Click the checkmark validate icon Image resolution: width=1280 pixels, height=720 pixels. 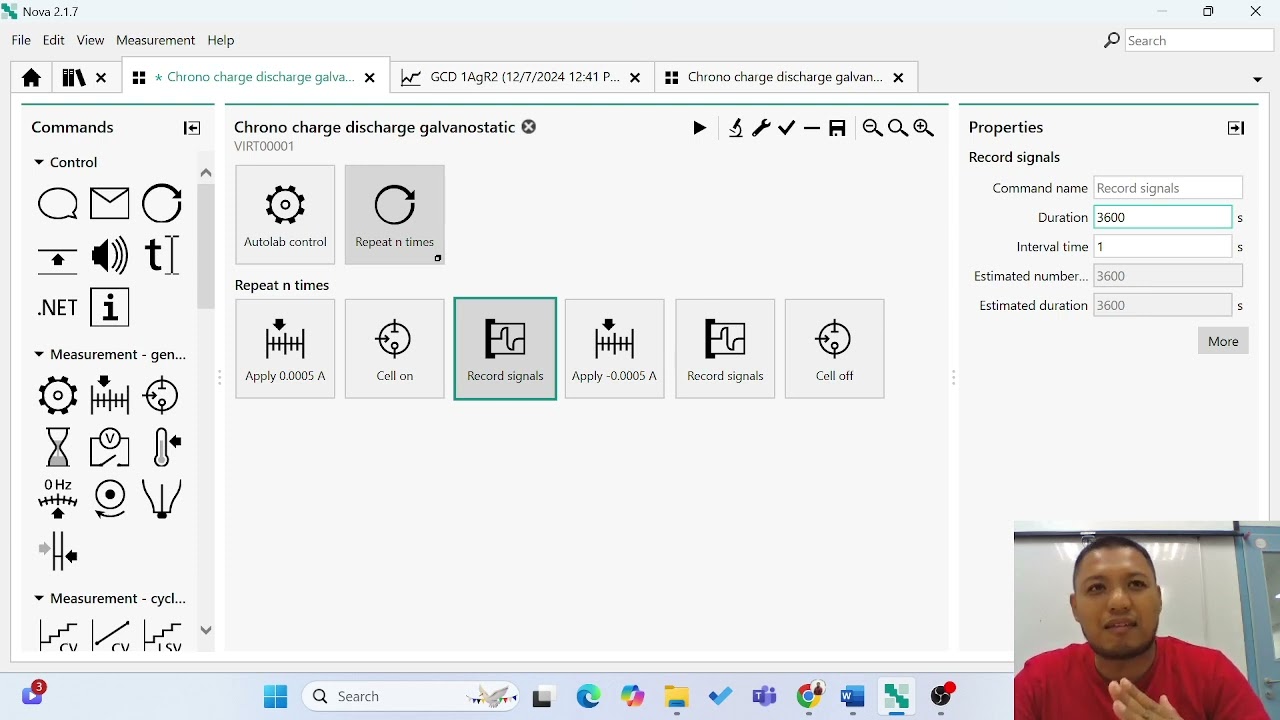pyautogui.click(x=787, y=127)
